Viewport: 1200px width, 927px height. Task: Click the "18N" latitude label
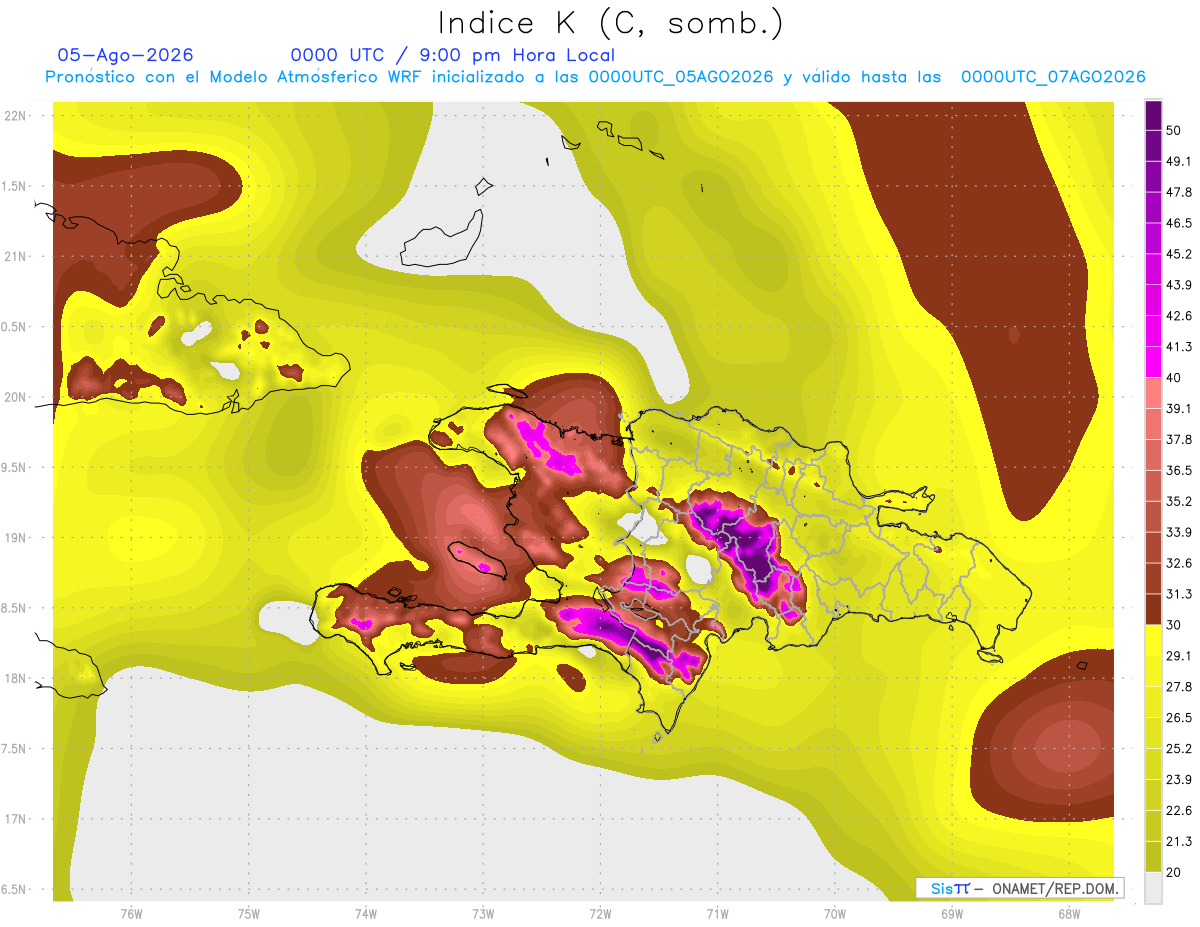(15, 678)
